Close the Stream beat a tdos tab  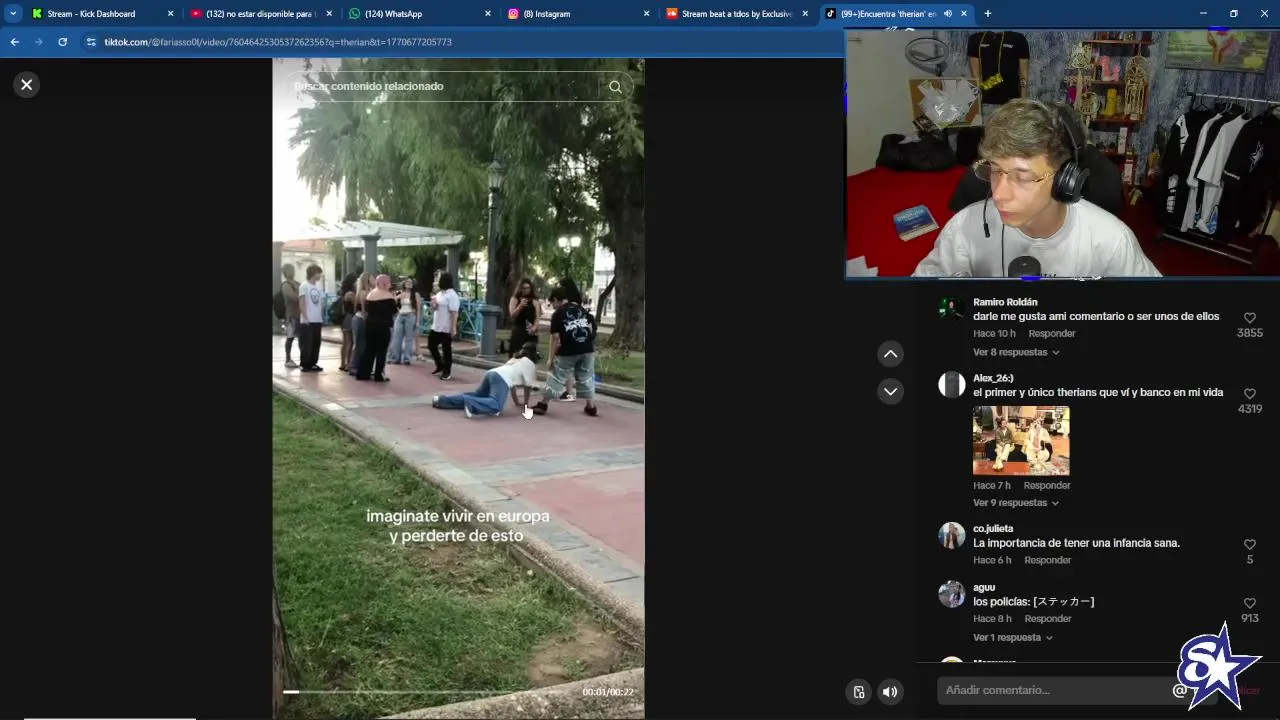point(805,14)
